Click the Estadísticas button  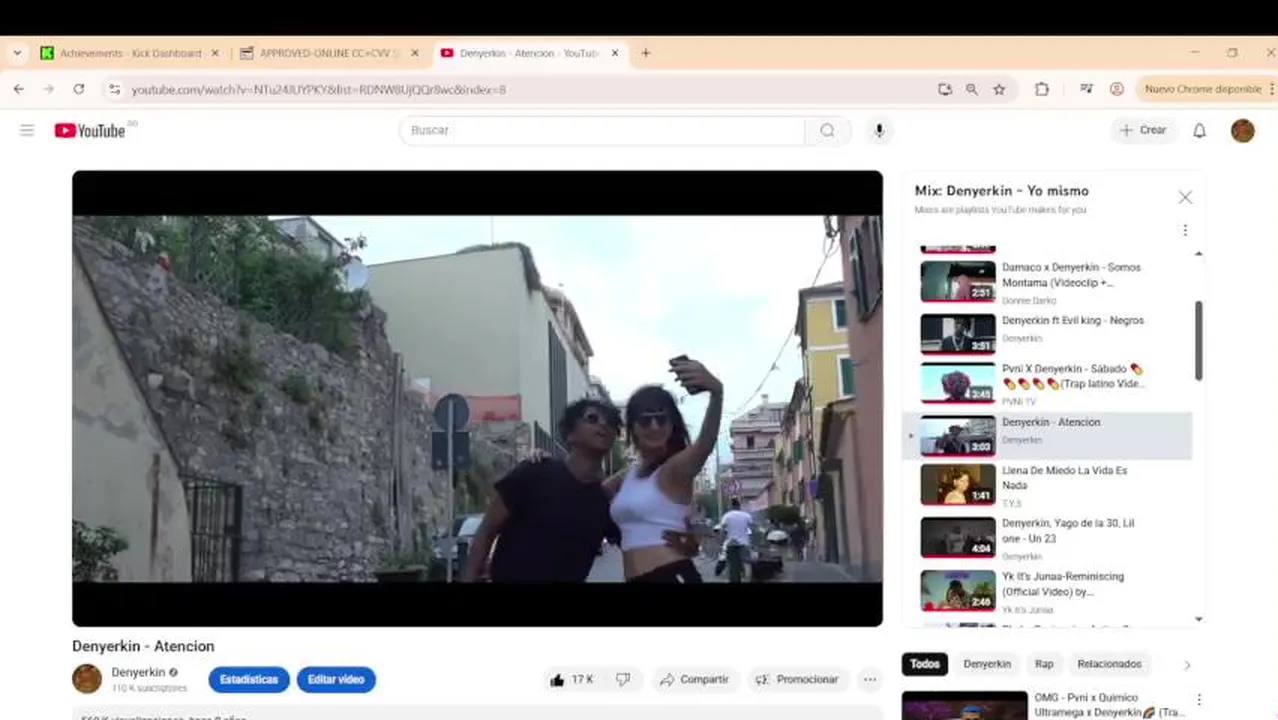pos(249,680)
